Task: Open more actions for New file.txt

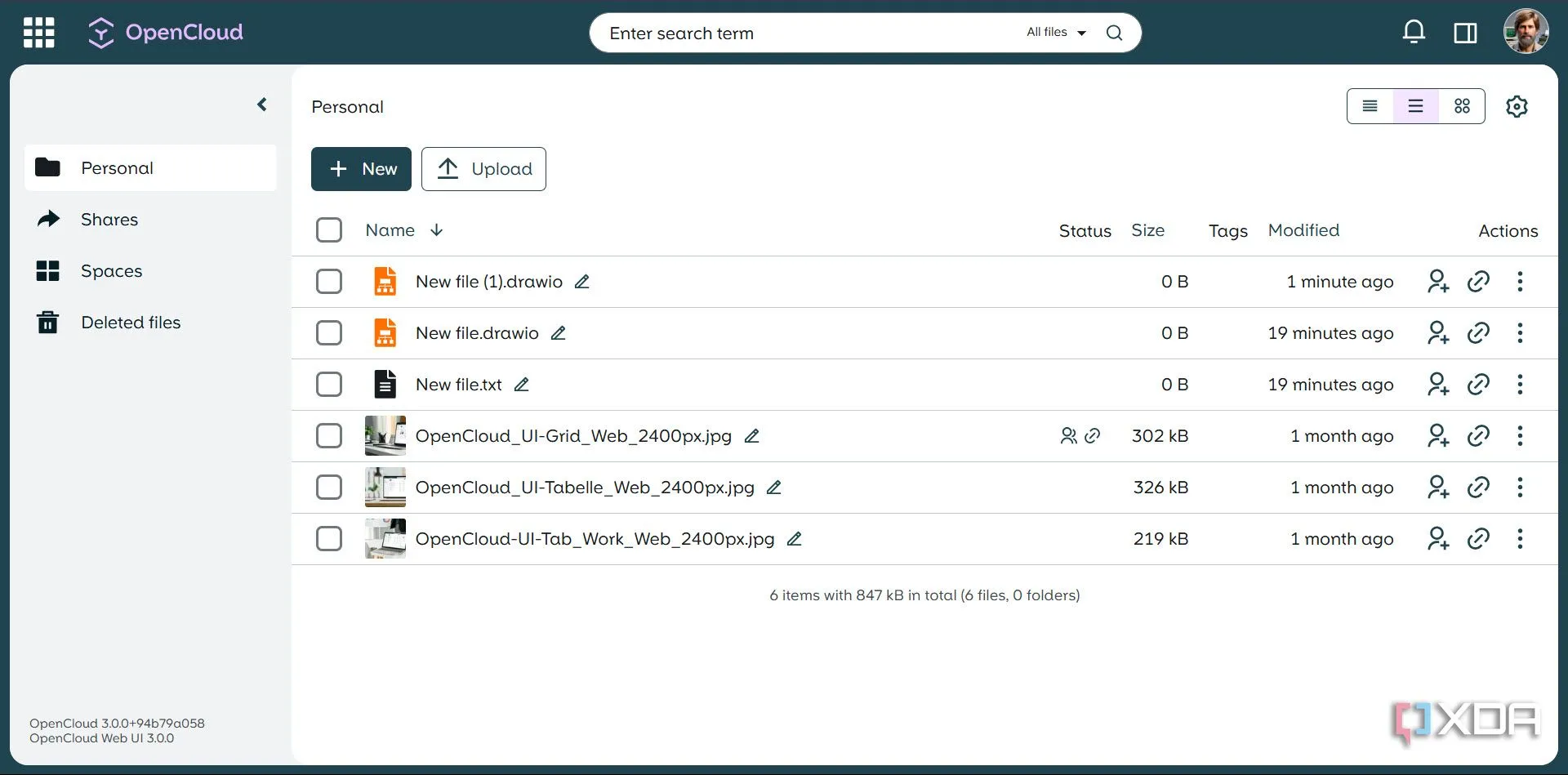Action: coord(1520,385)
